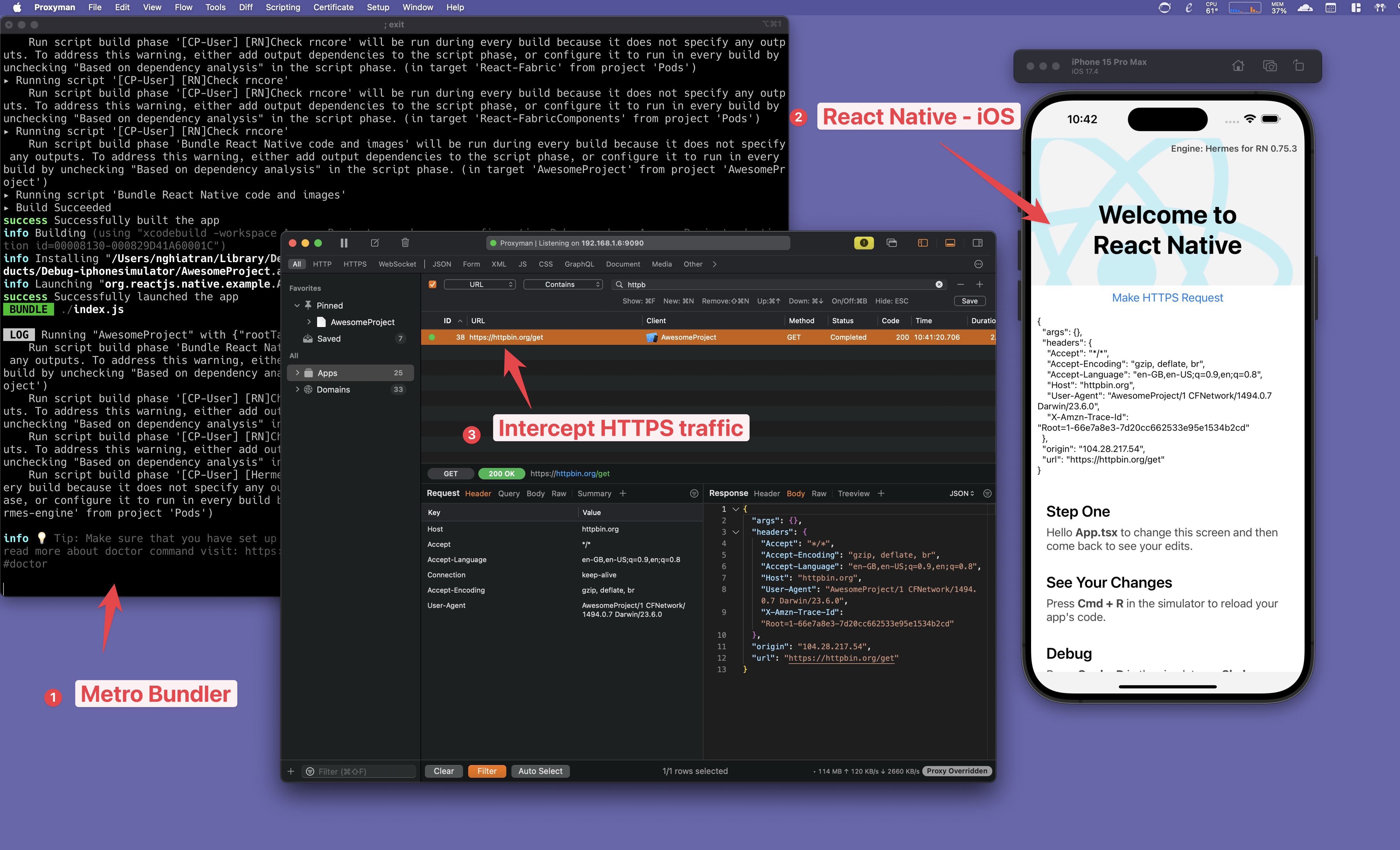Rotate the simulator device icon

click(1299, 66)
